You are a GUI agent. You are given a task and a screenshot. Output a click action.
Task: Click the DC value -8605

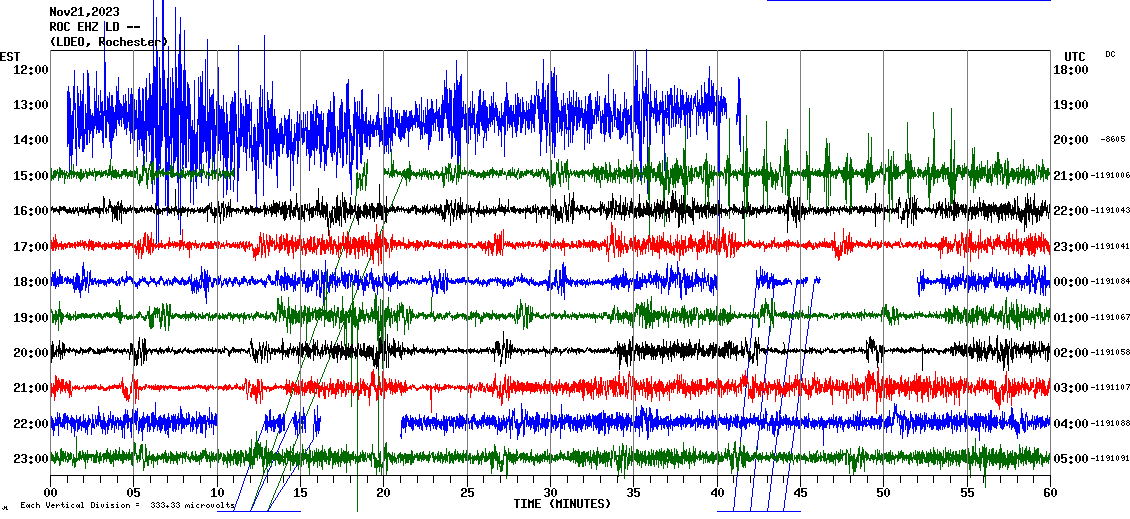pyautogui.click(x=1113, y=139)
